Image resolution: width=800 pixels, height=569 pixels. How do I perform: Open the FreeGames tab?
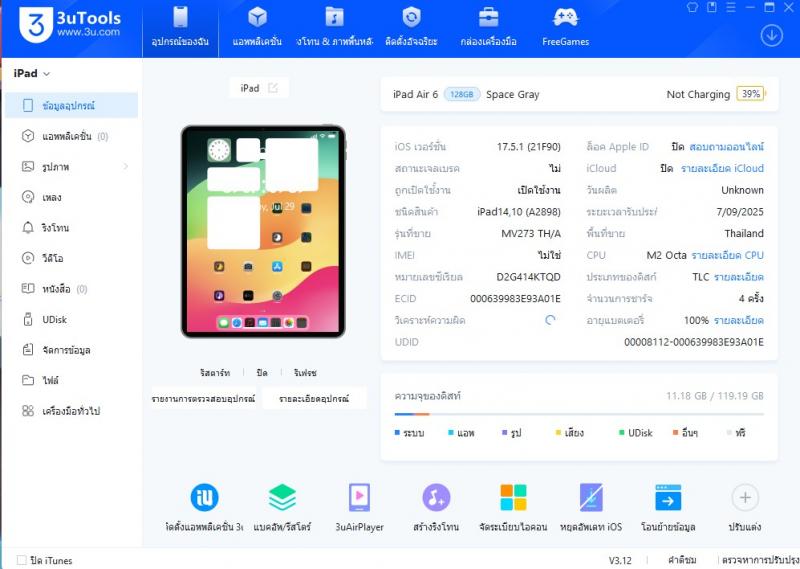click(565, 28)
